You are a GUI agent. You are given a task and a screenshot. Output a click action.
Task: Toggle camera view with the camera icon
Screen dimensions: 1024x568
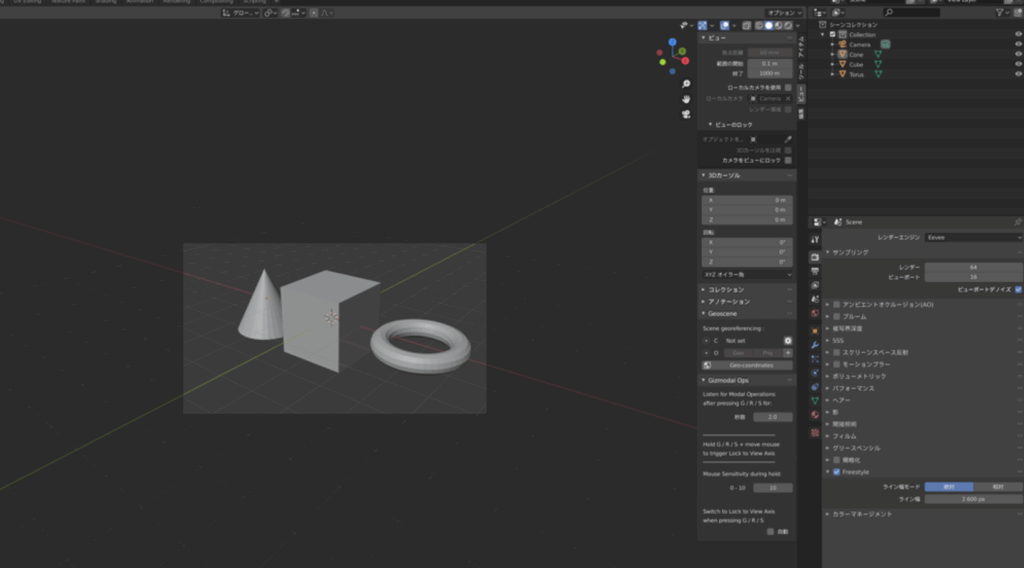(686, 114)
